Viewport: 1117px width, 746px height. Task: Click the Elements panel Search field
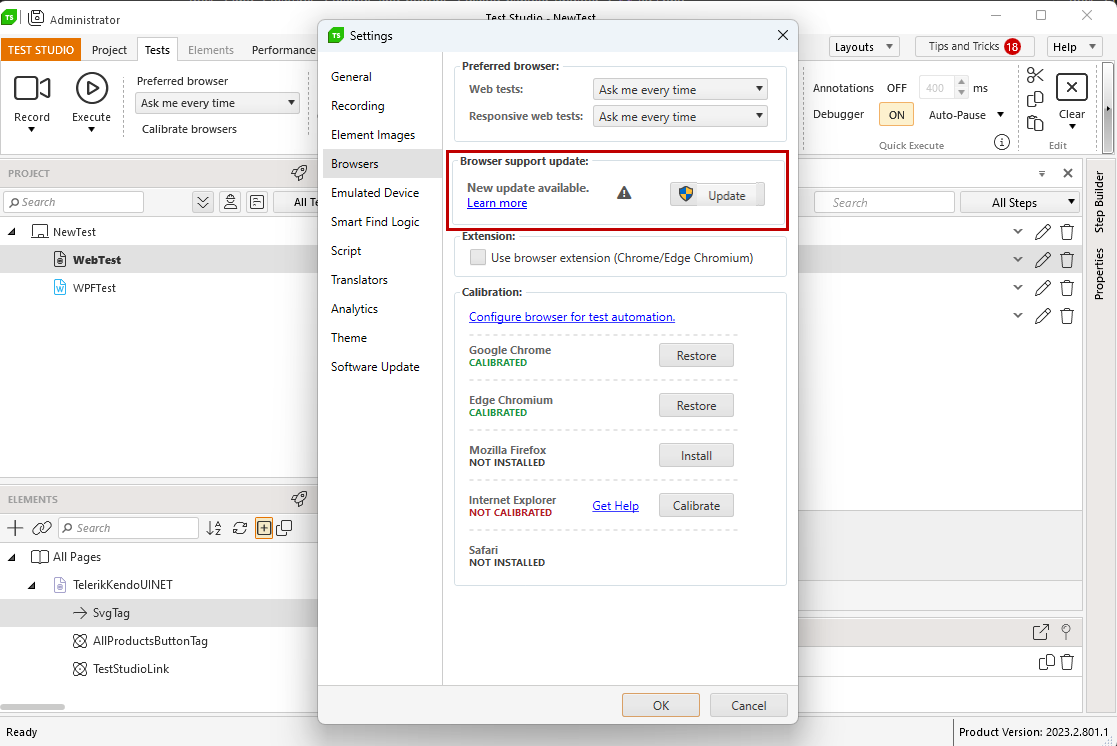tap(128, 528)
